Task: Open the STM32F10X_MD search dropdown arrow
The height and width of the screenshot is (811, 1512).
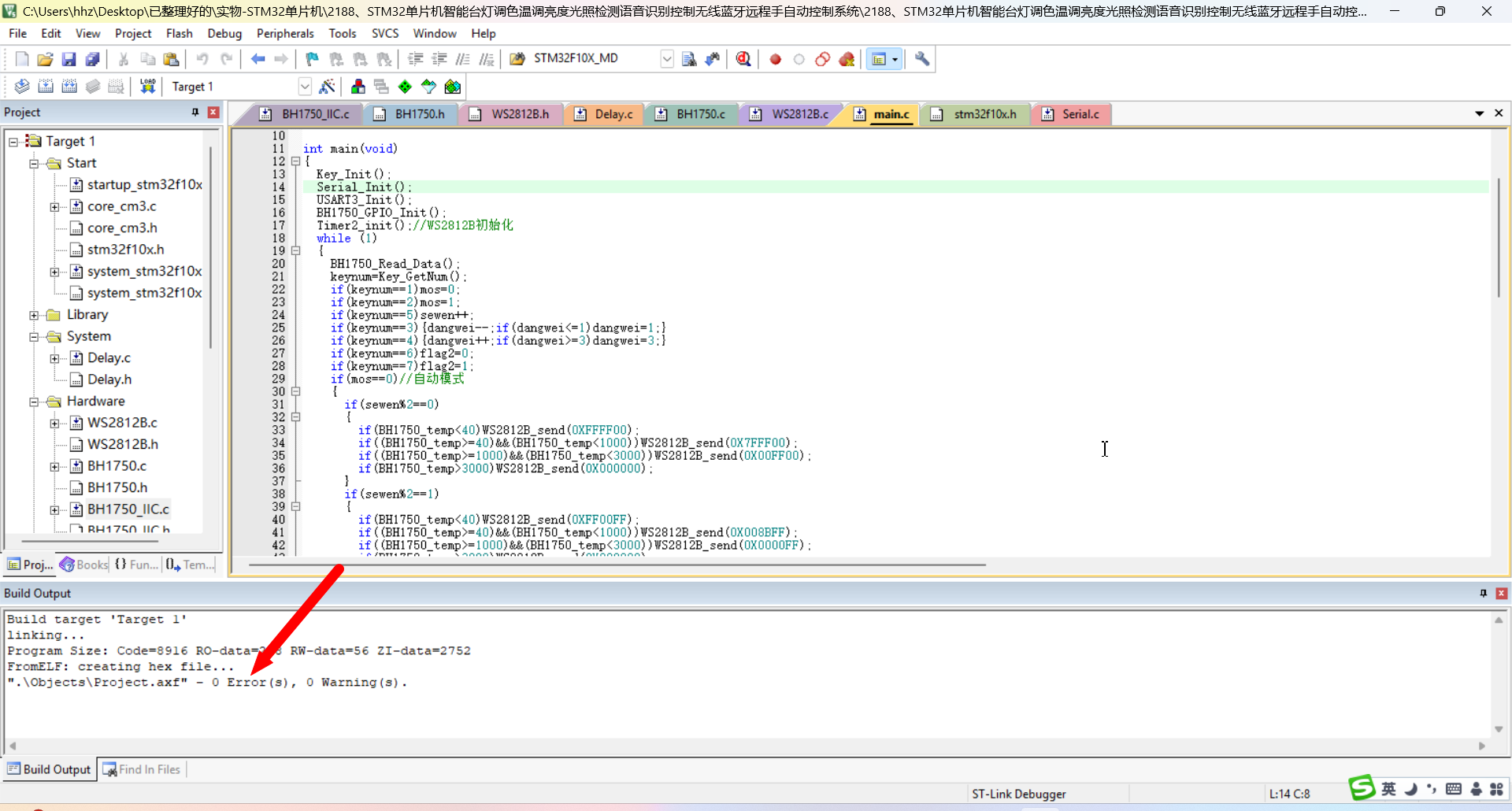Action: pyautogui.click(x=667, y=59)
